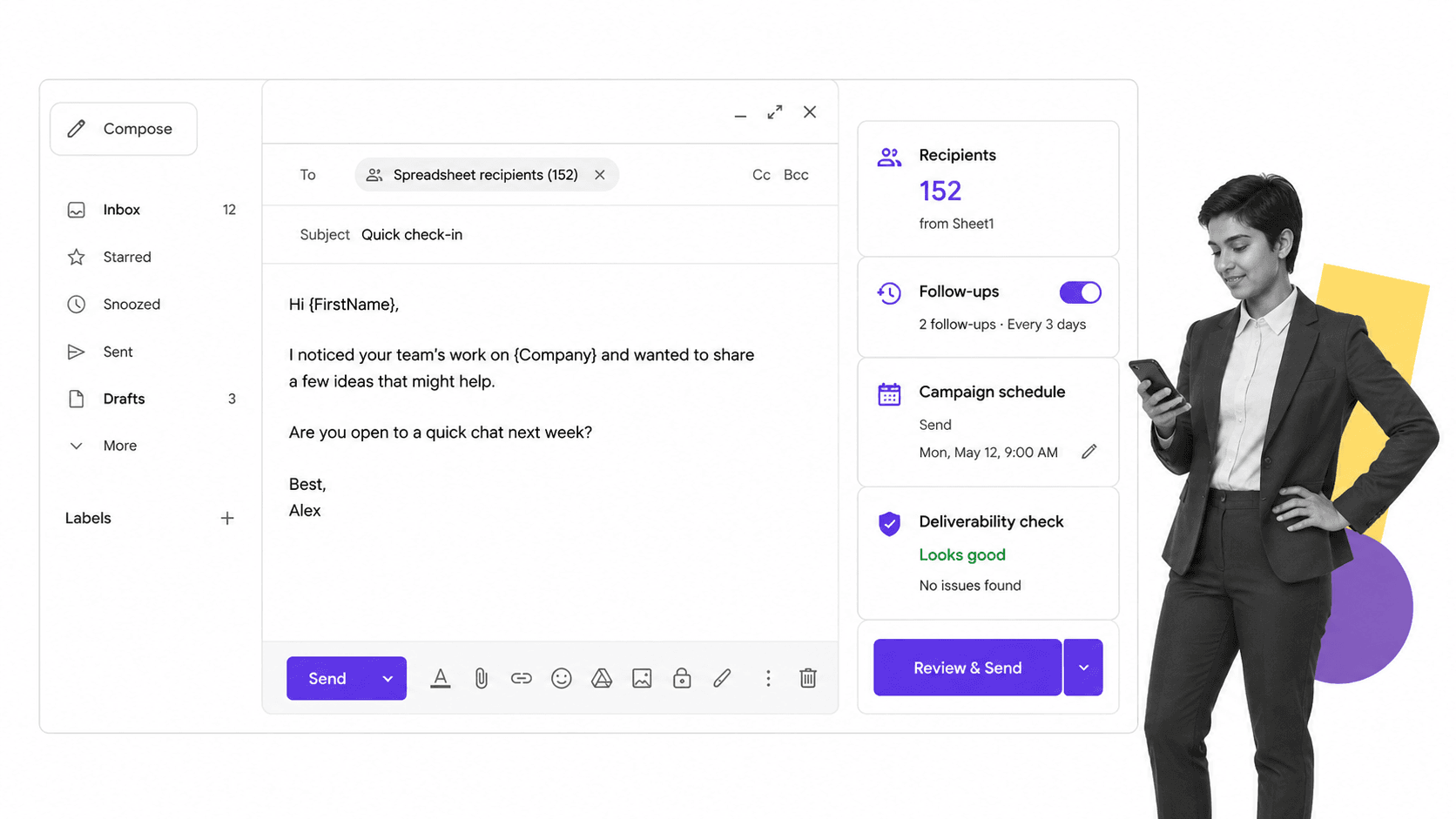Open the Inbox folder
Image resolution: width=1456 pixels, height=819 pixels.
point(151,210)
